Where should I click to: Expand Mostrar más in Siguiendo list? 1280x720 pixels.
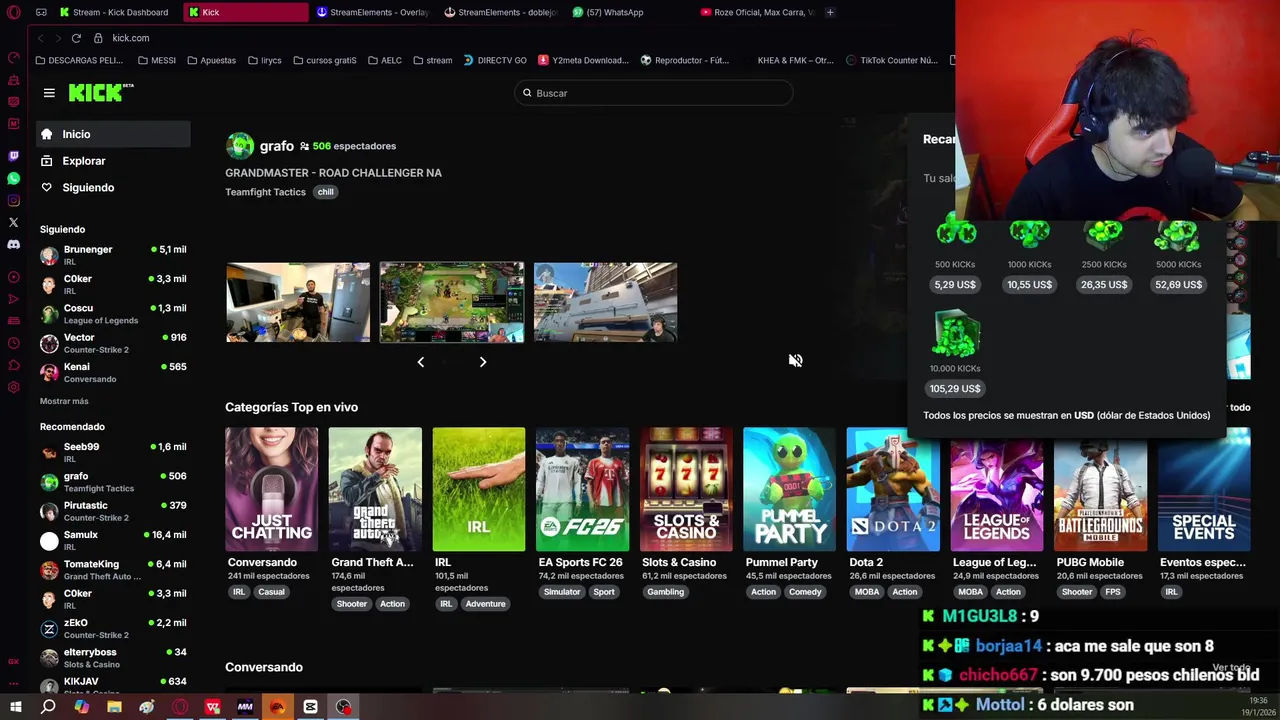click(x=64, y=401)
